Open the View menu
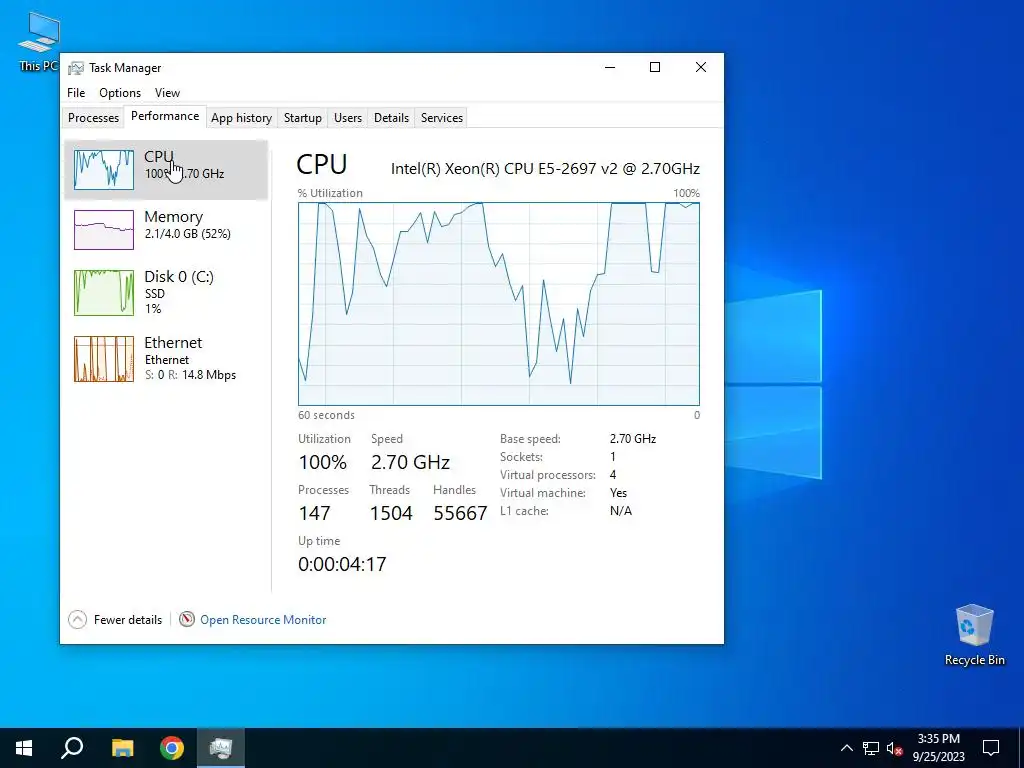 [x=167, y=93]
